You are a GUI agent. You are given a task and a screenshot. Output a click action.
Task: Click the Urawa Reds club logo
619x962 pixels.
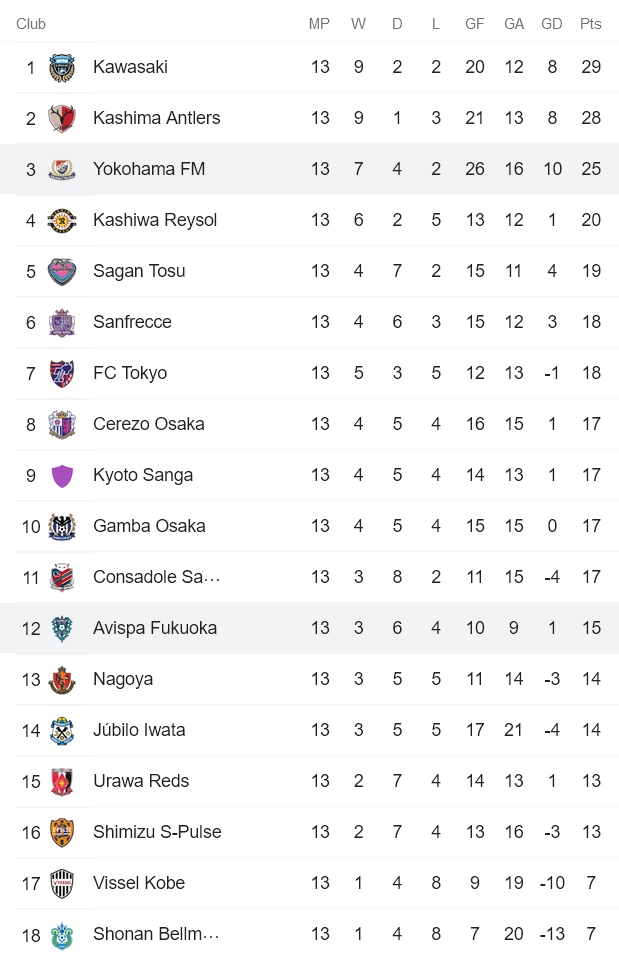[63, 781]
